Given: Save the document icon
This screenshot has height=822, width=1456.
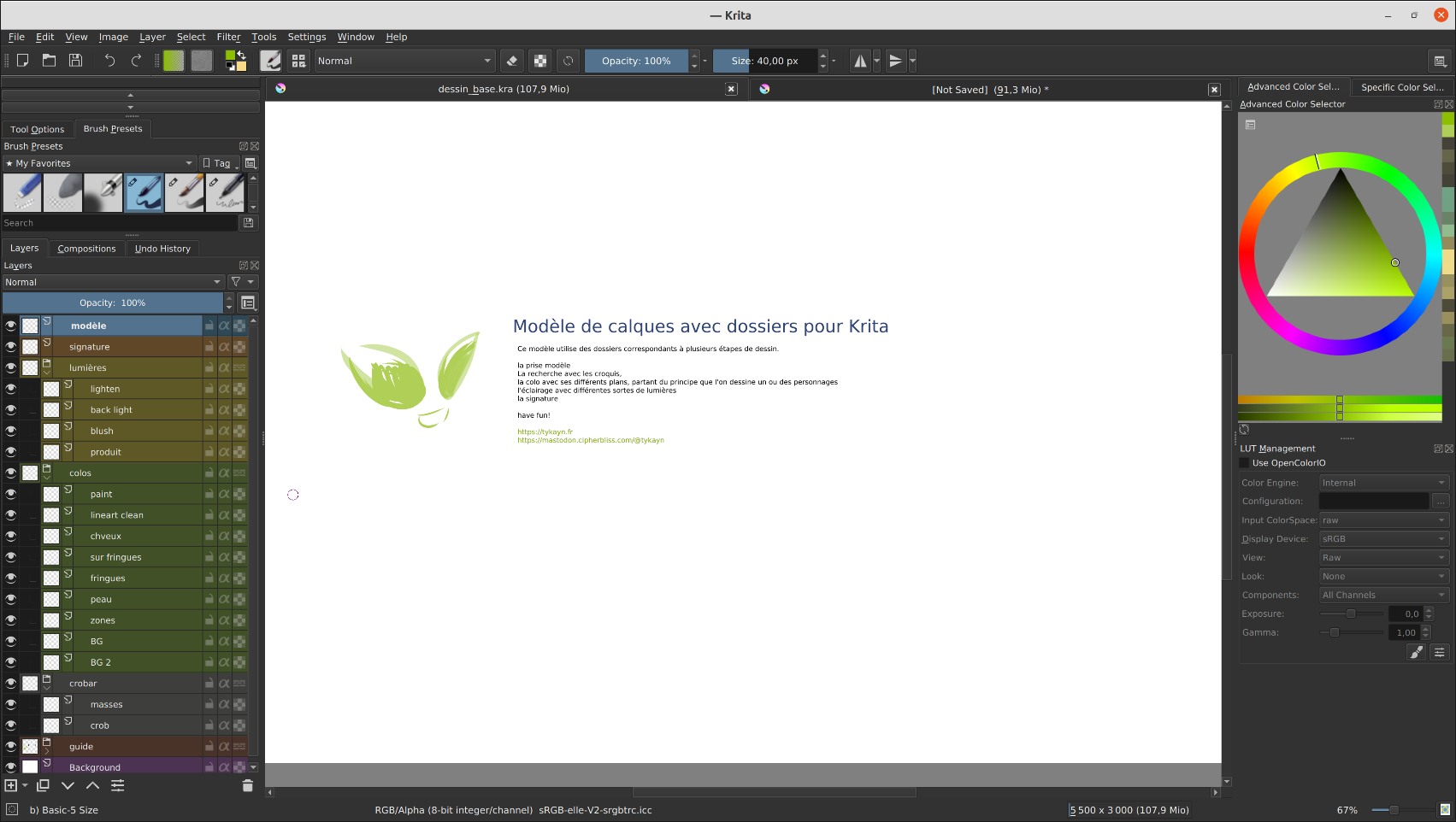Looking at the screenshot, I should pyautogui.click(x=76, y=61).
